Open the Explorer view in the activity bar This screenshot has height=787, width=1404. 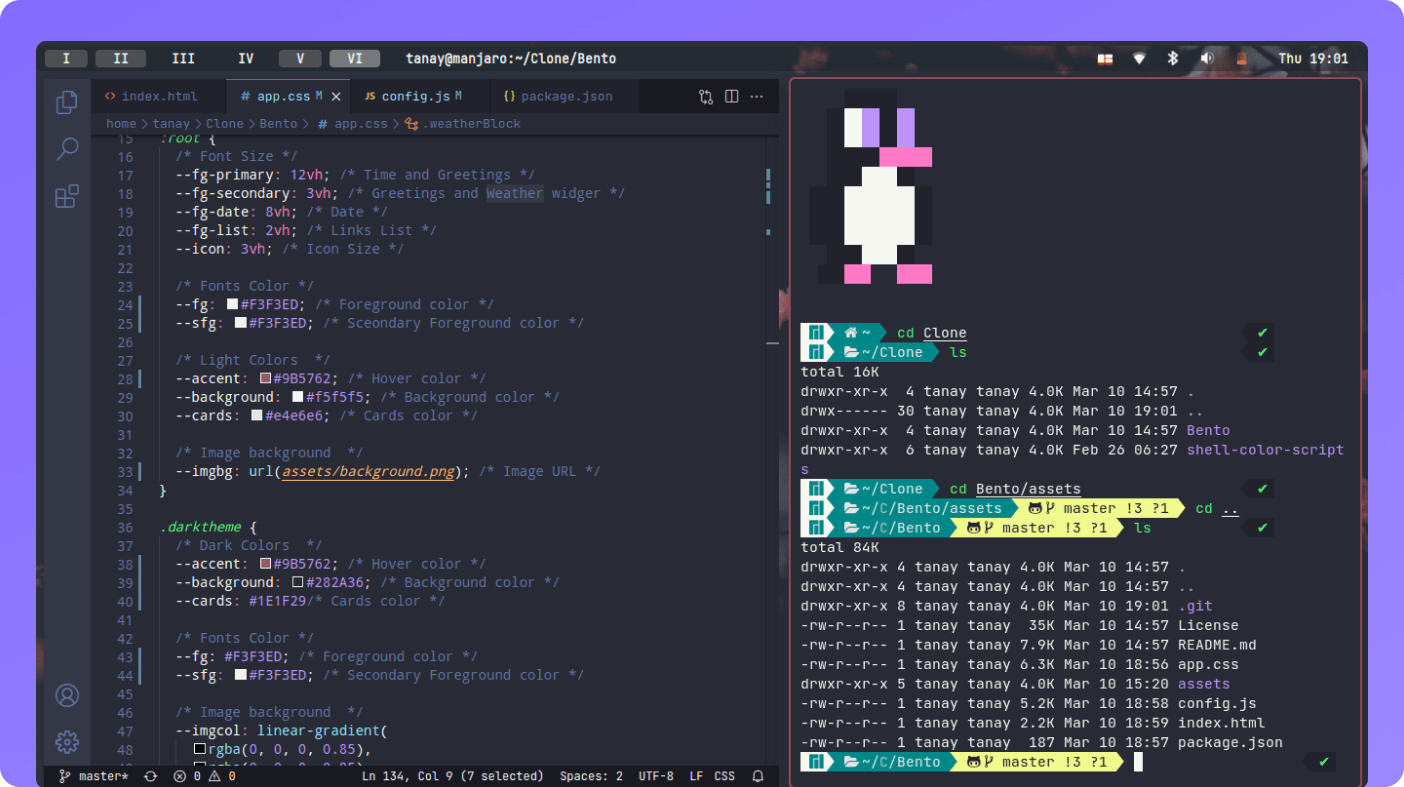tap(67, 102)
